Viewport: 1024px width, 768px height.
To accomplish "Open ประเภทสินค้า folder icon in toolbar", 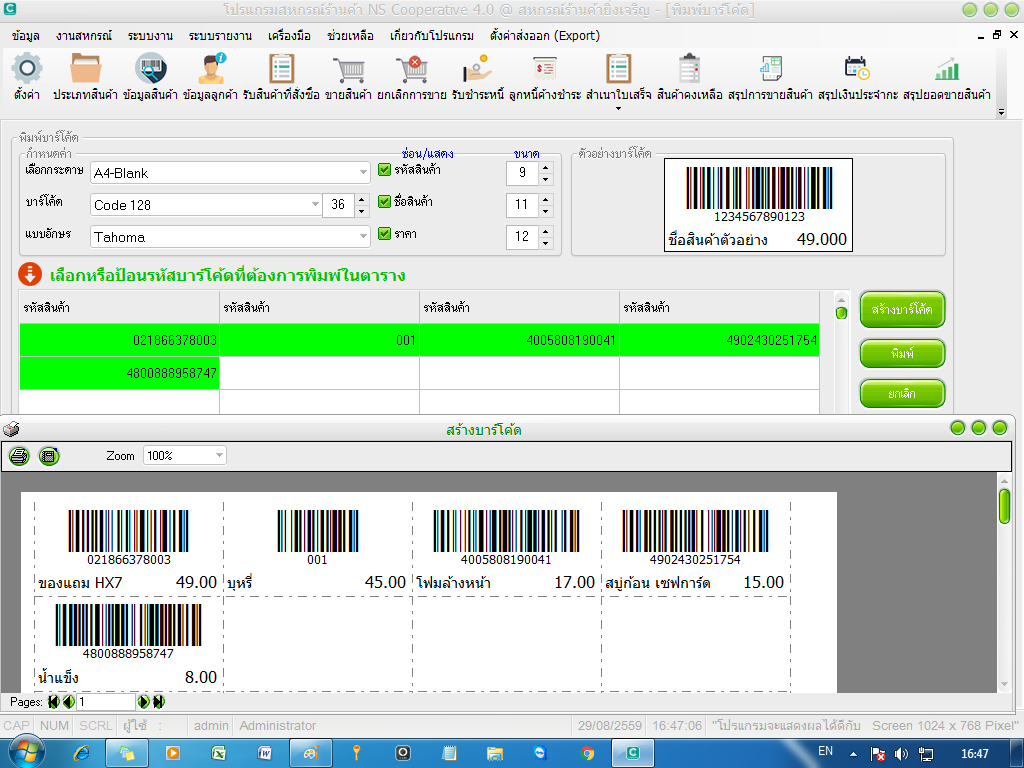I will click(86, 69).
